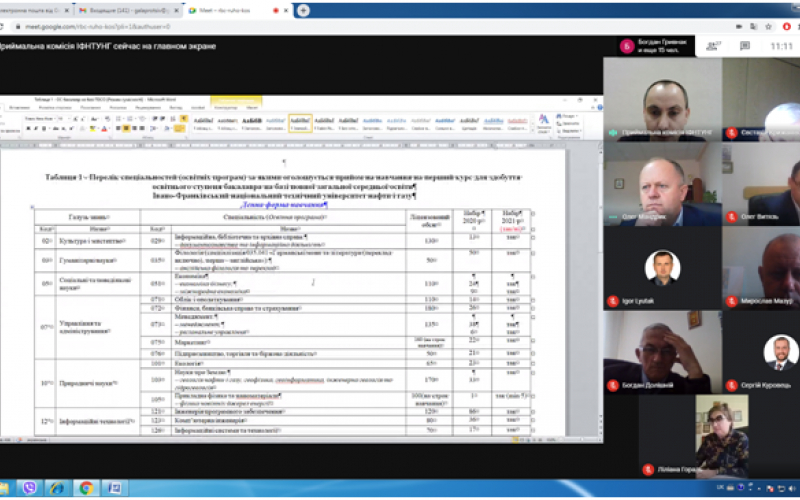Bookmark this page with the star icon
Image resolution: width=800 pixels, height=500 pixels.
(x=768, y=27)
